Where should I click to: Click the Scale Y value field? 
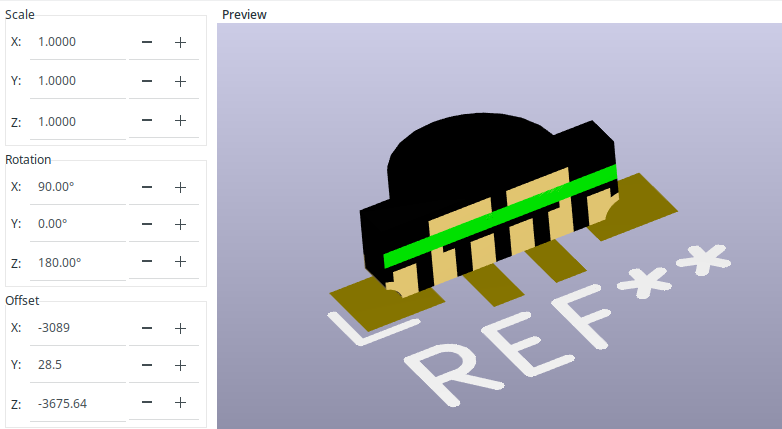coord(78,81)
